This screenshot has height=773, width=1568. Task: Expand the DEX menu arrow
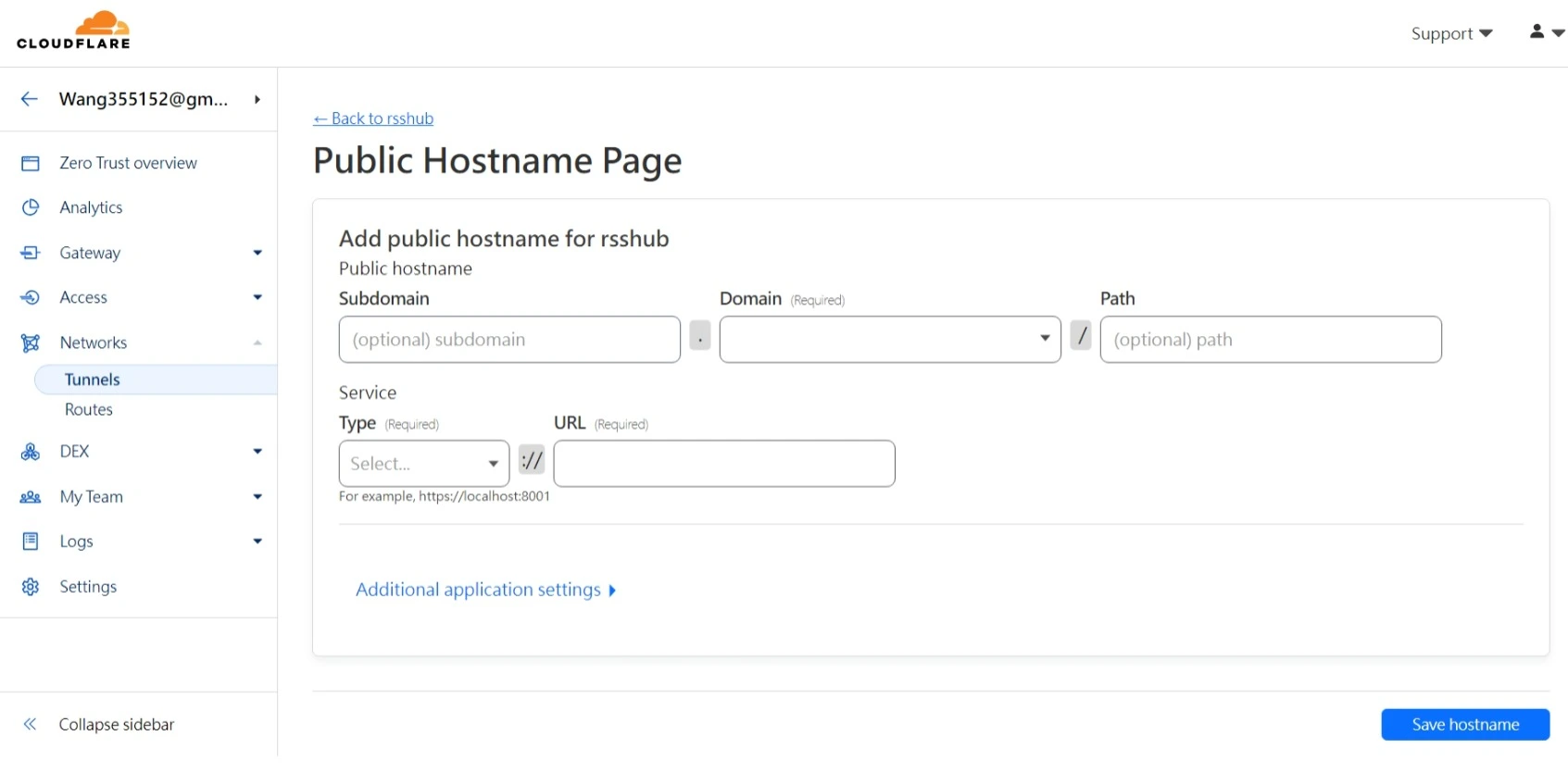pyautogui.click(x=257, y=452)
